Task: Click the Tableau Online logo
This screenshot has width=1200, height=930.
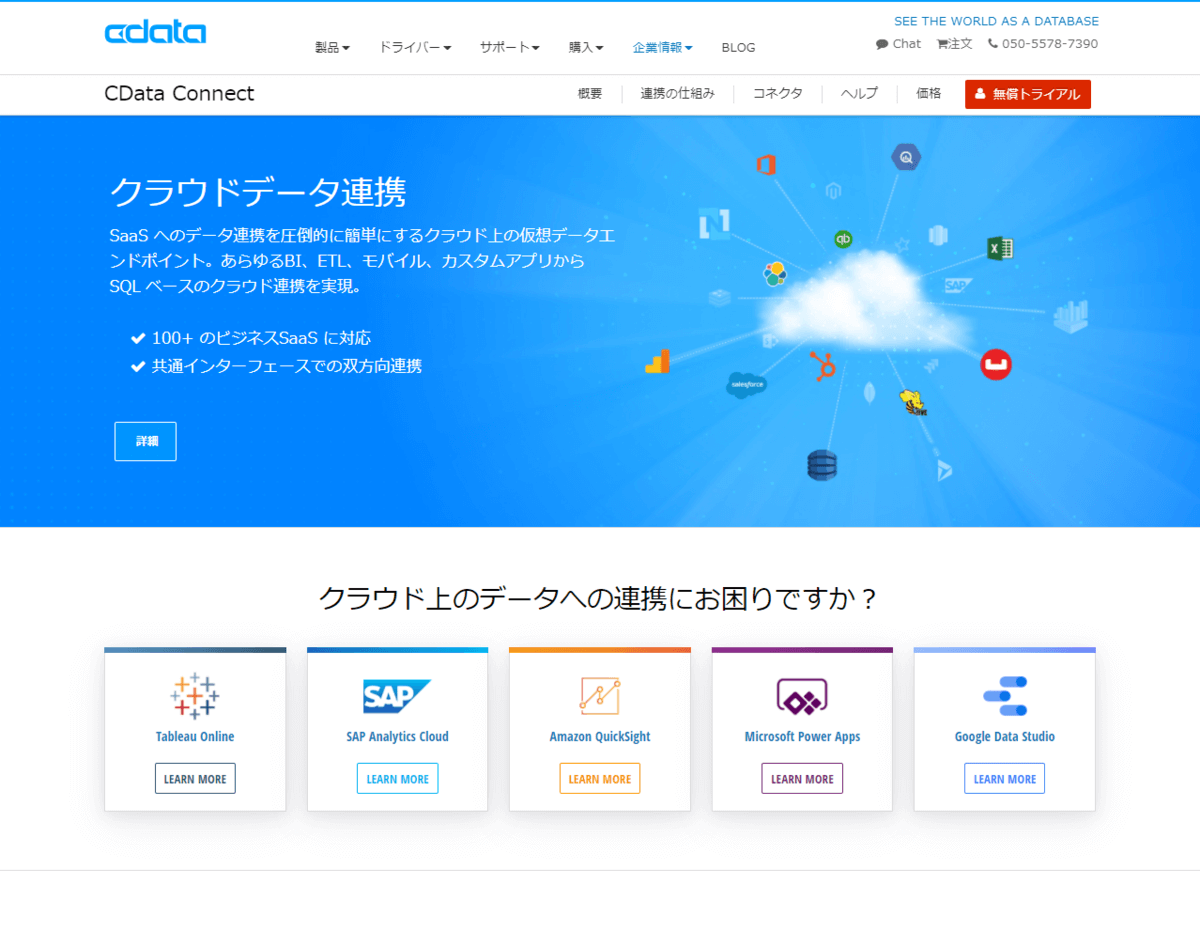Action: click(x=195, y=695)
